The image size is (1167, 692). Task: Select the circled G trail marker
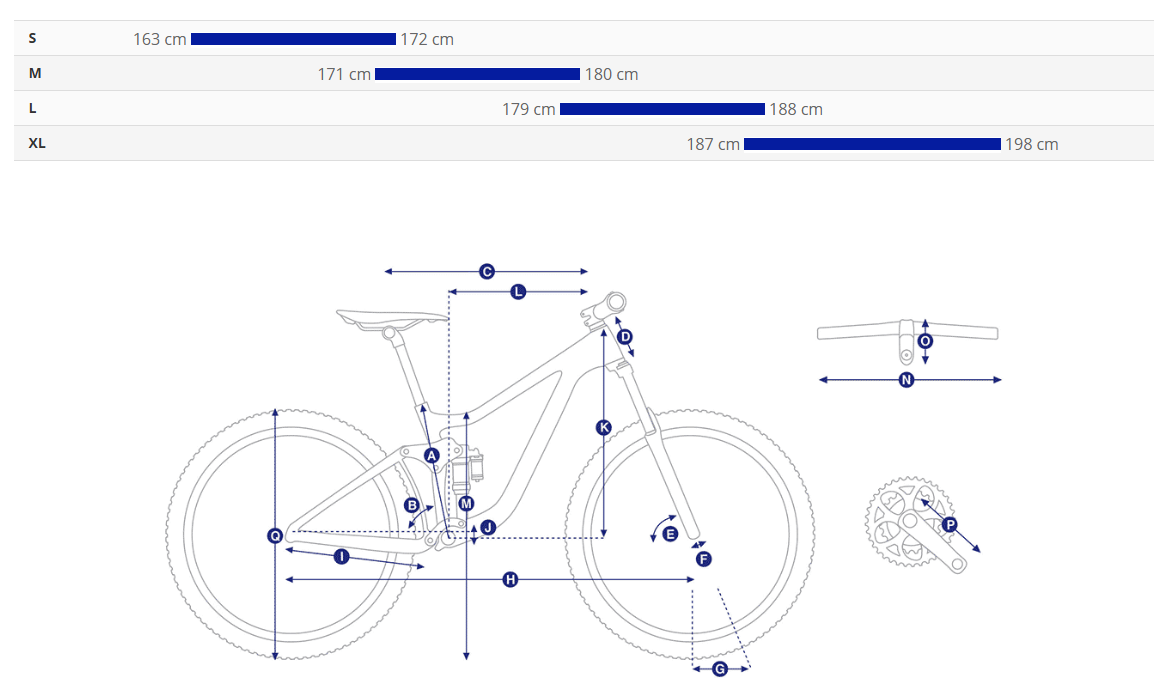[720, 669]
